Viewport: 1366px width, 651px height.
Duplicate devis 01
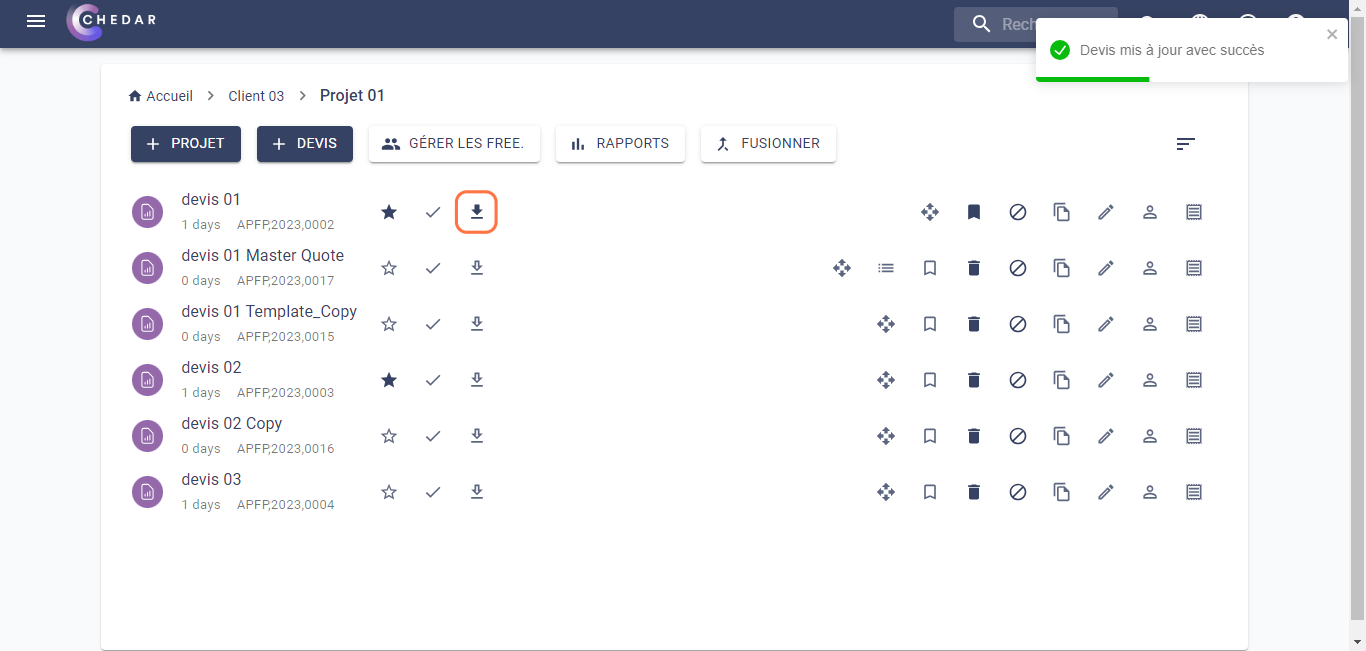[1062, 212]
